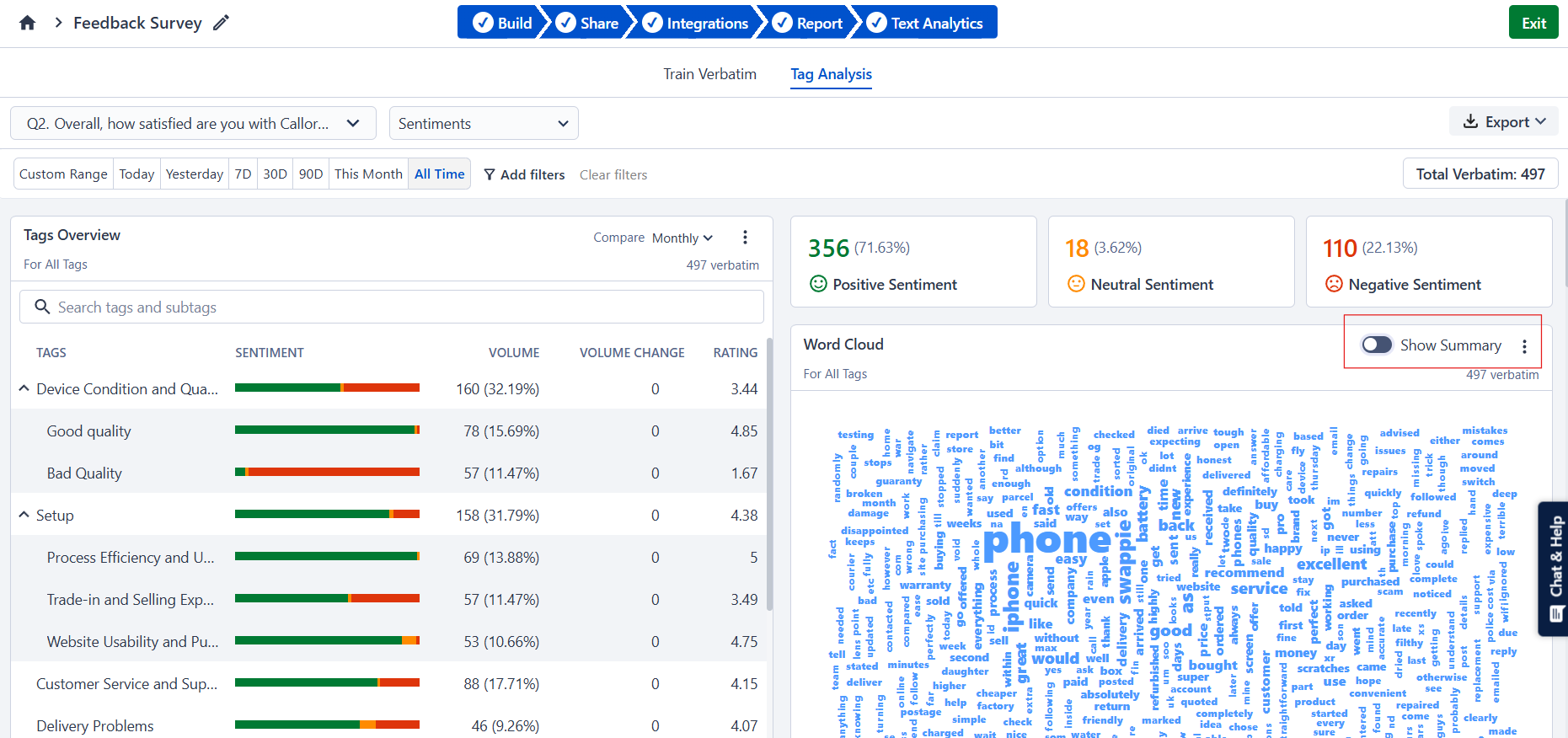Collapse the Device Condition and Quality tag
Viewport: 1568px width, 738px height.
24,388
